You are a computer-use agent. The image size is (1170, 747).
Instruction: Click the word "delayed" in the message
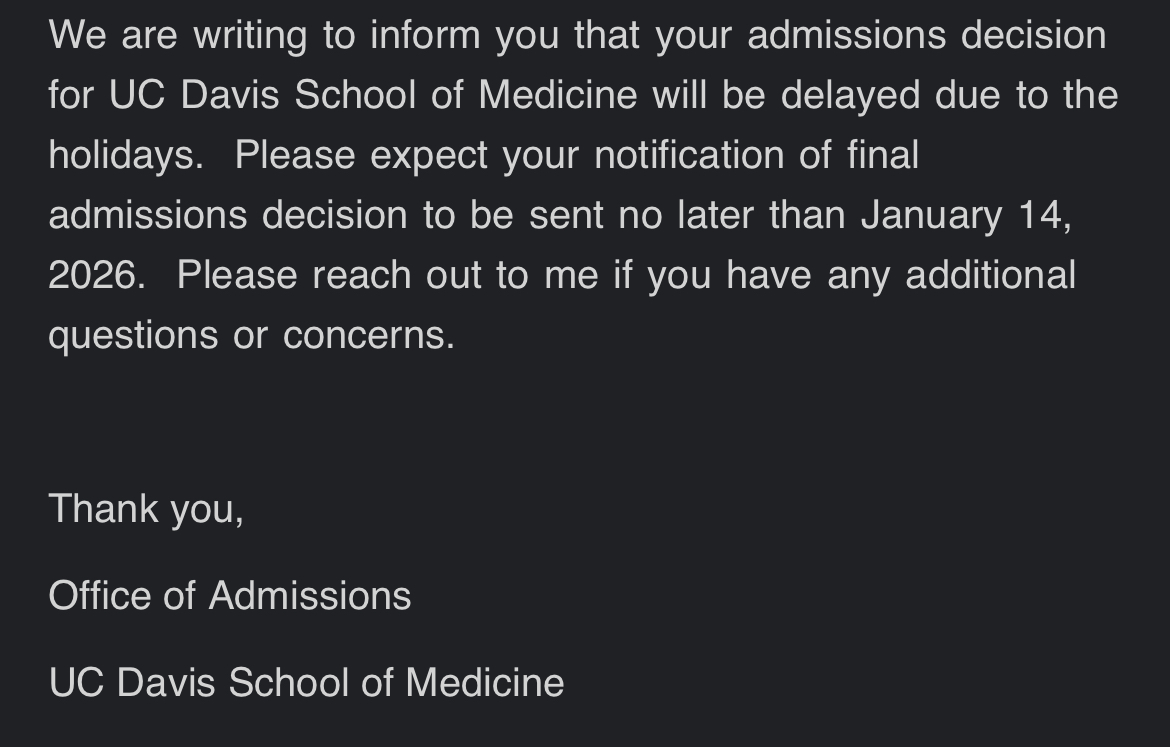coord(850,95)
